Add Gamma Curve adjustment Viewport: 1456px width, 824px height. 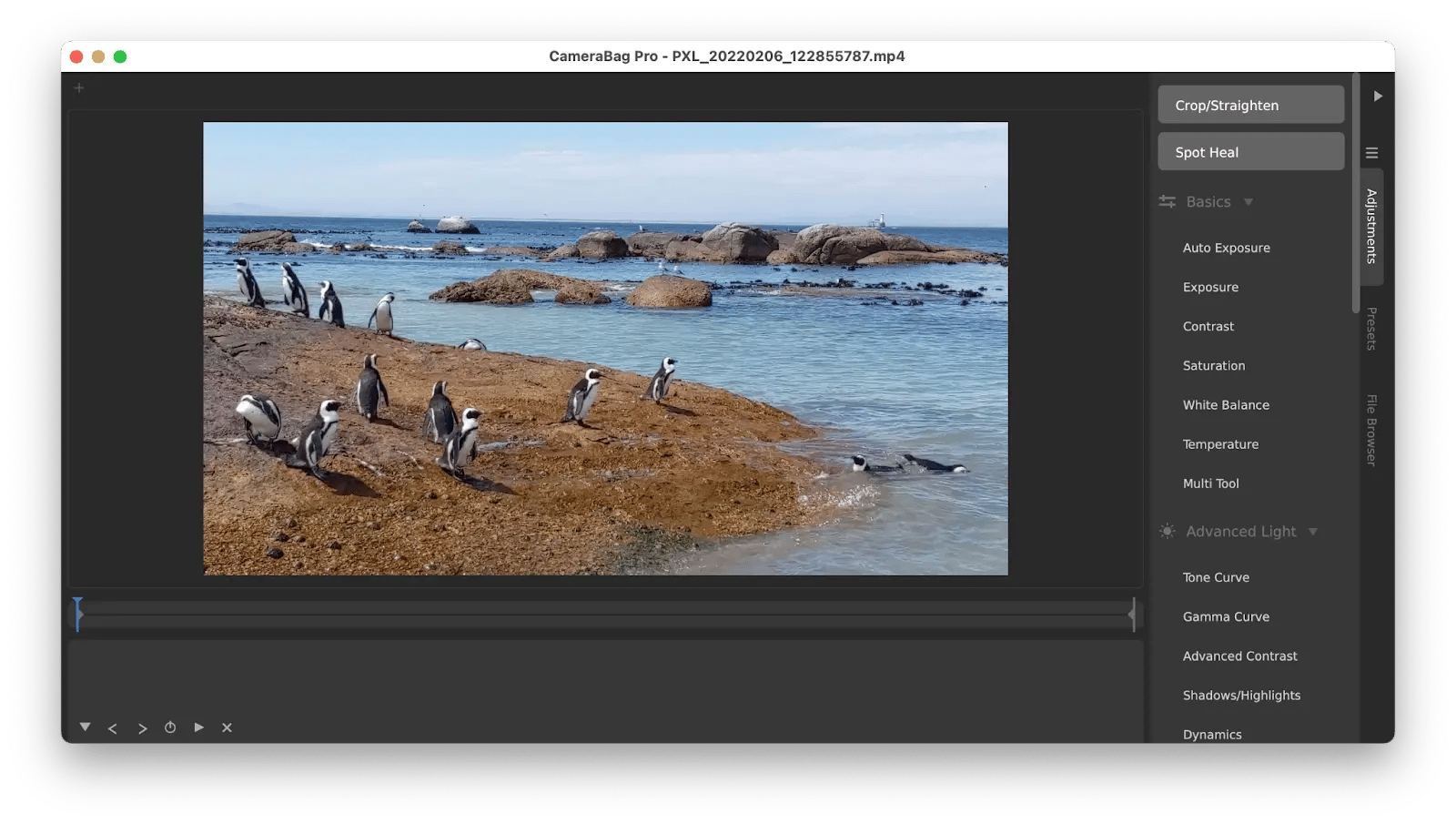click(1226, 616)
